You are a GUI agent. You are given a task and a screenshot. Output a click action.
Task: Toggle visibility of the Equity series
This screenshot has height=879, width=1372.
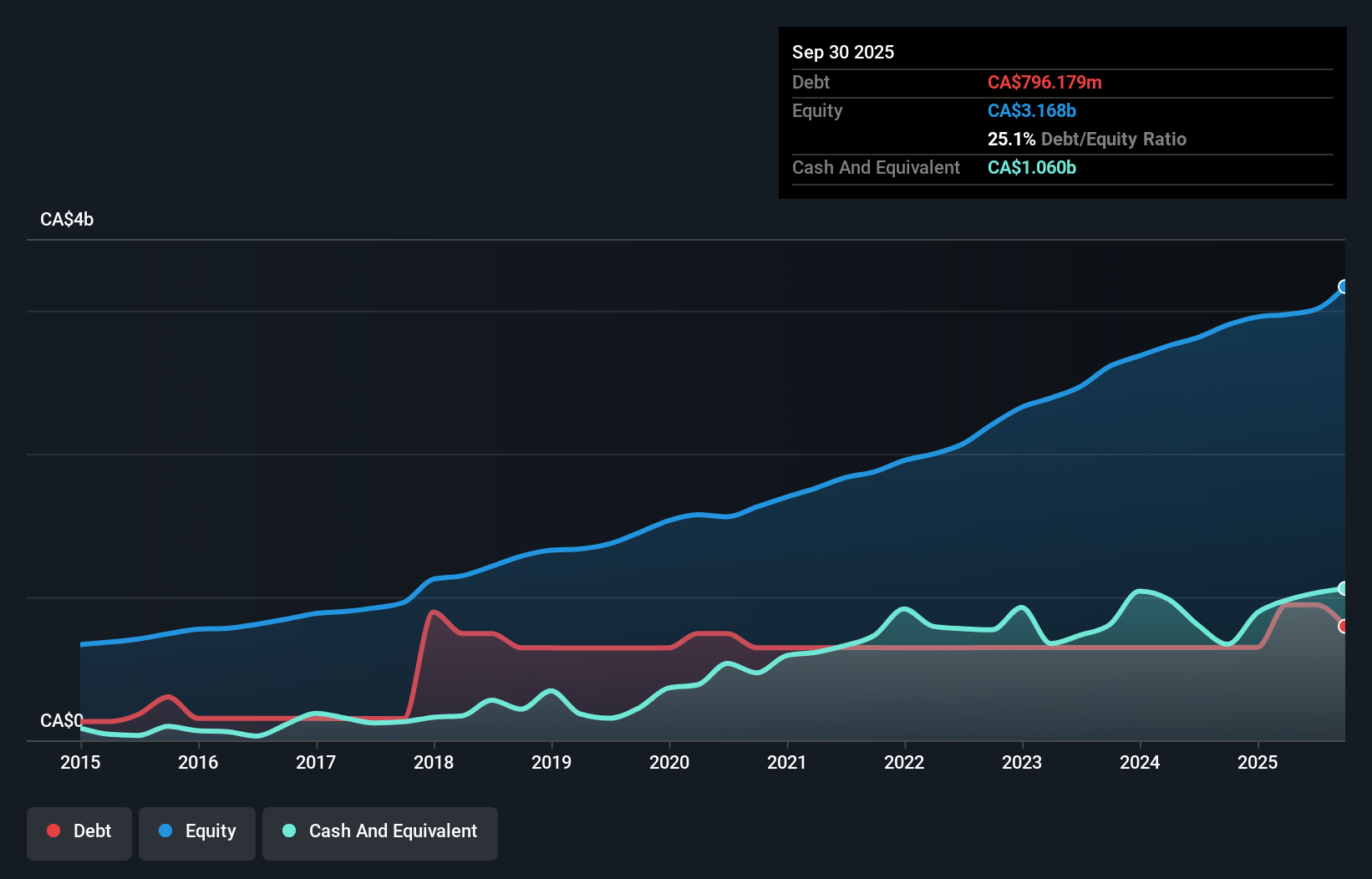coord(196,831)
